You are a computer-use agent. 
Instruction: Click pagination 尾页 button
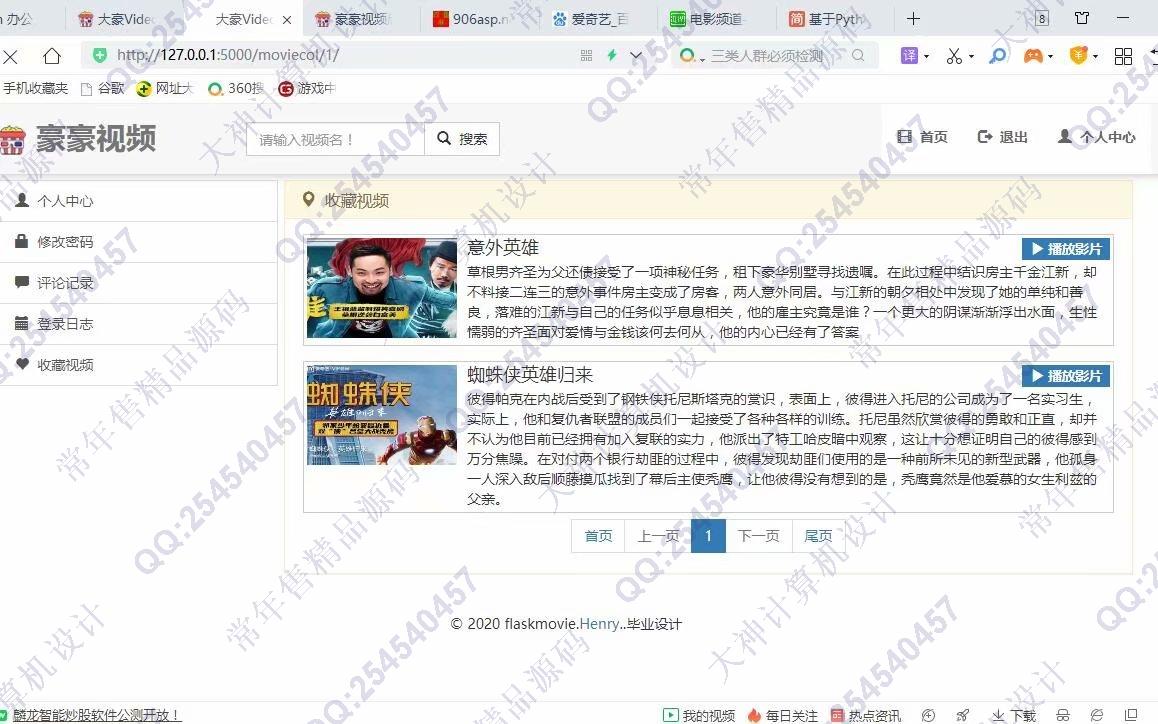point(818,536)
